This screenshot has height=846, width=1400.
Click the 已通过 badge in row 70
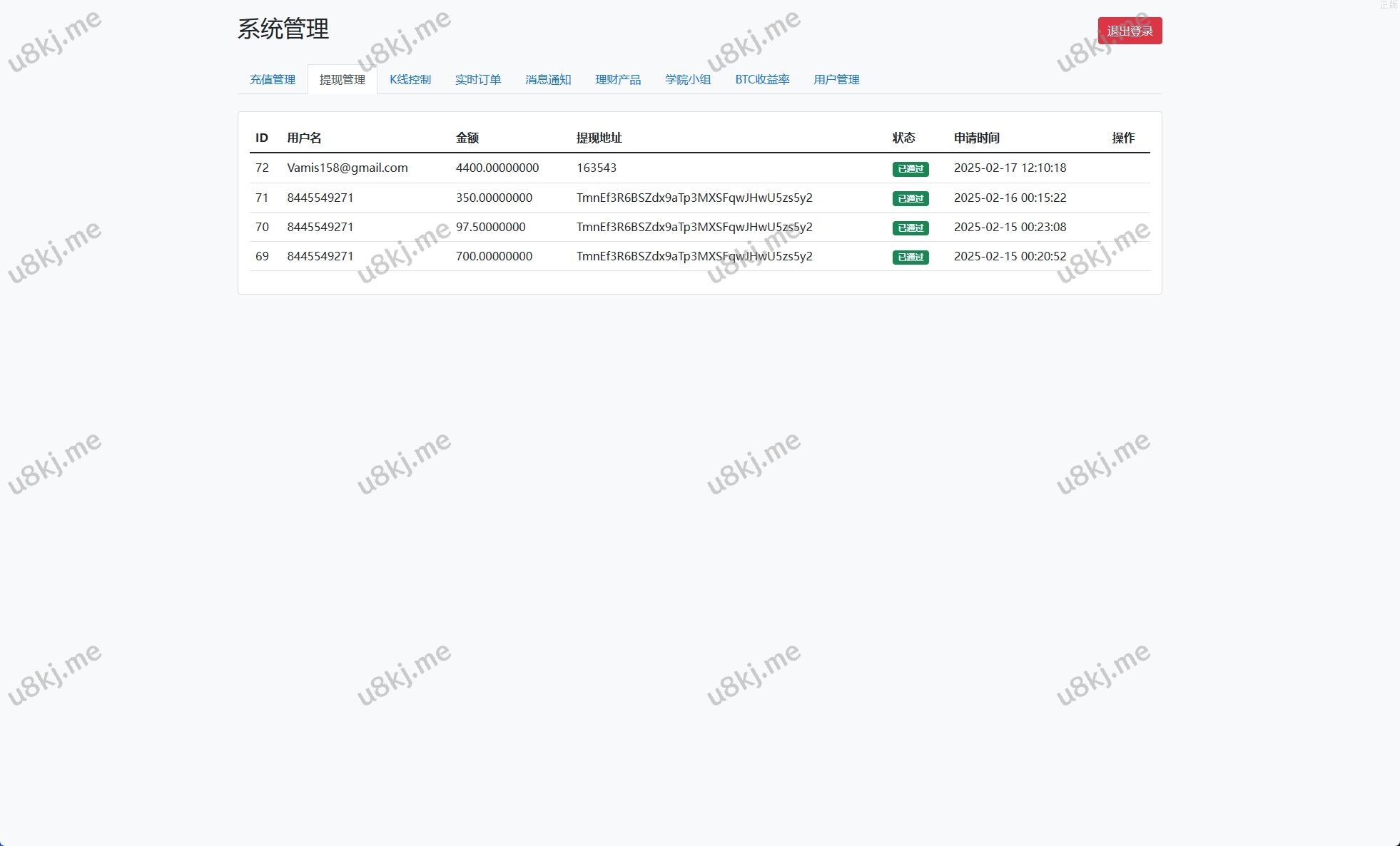[910, 228]
